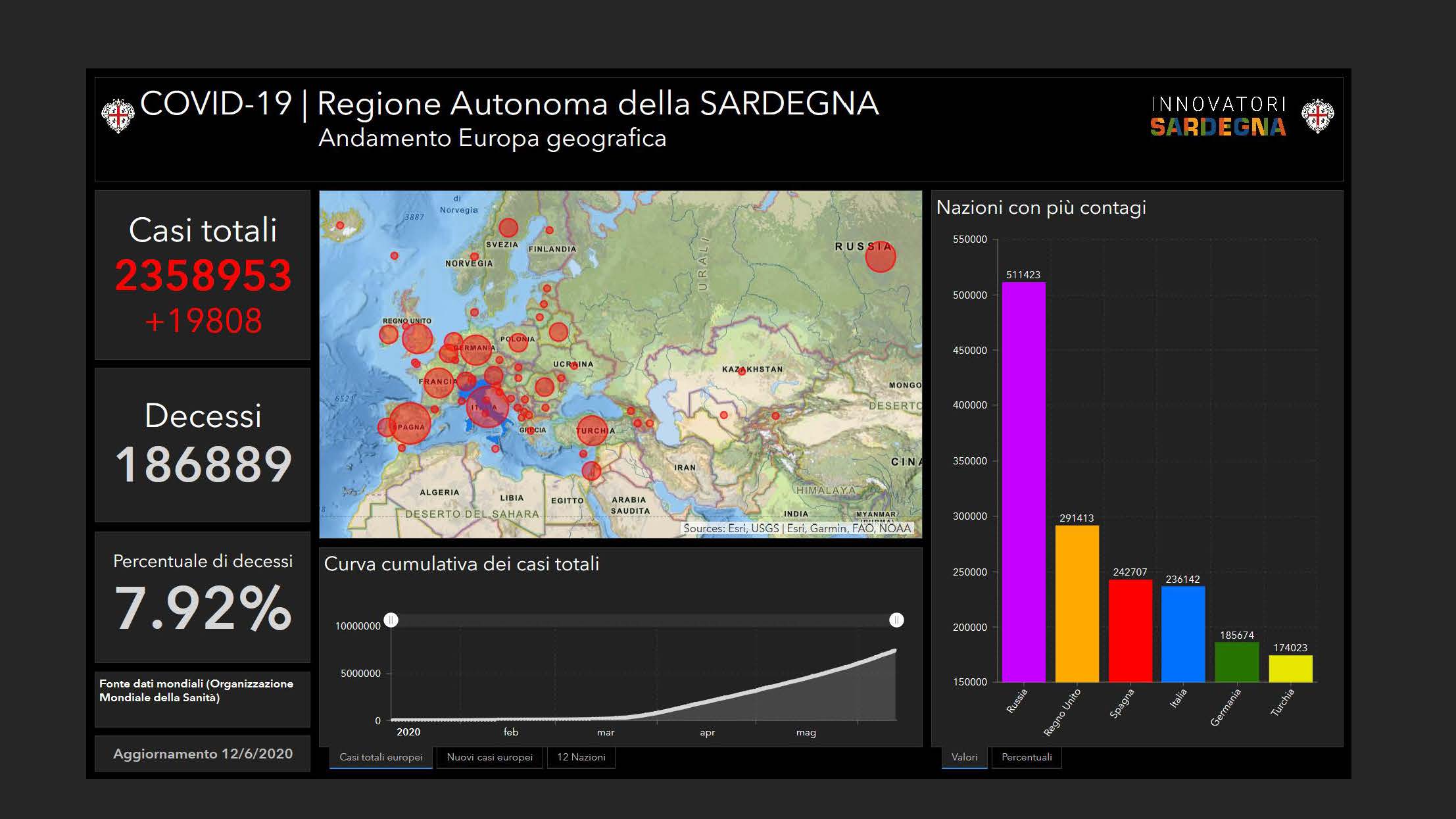Click the Sardegna crest icon beside COVID-19 title
This screenshot has width=1456, height=819.
118,116
